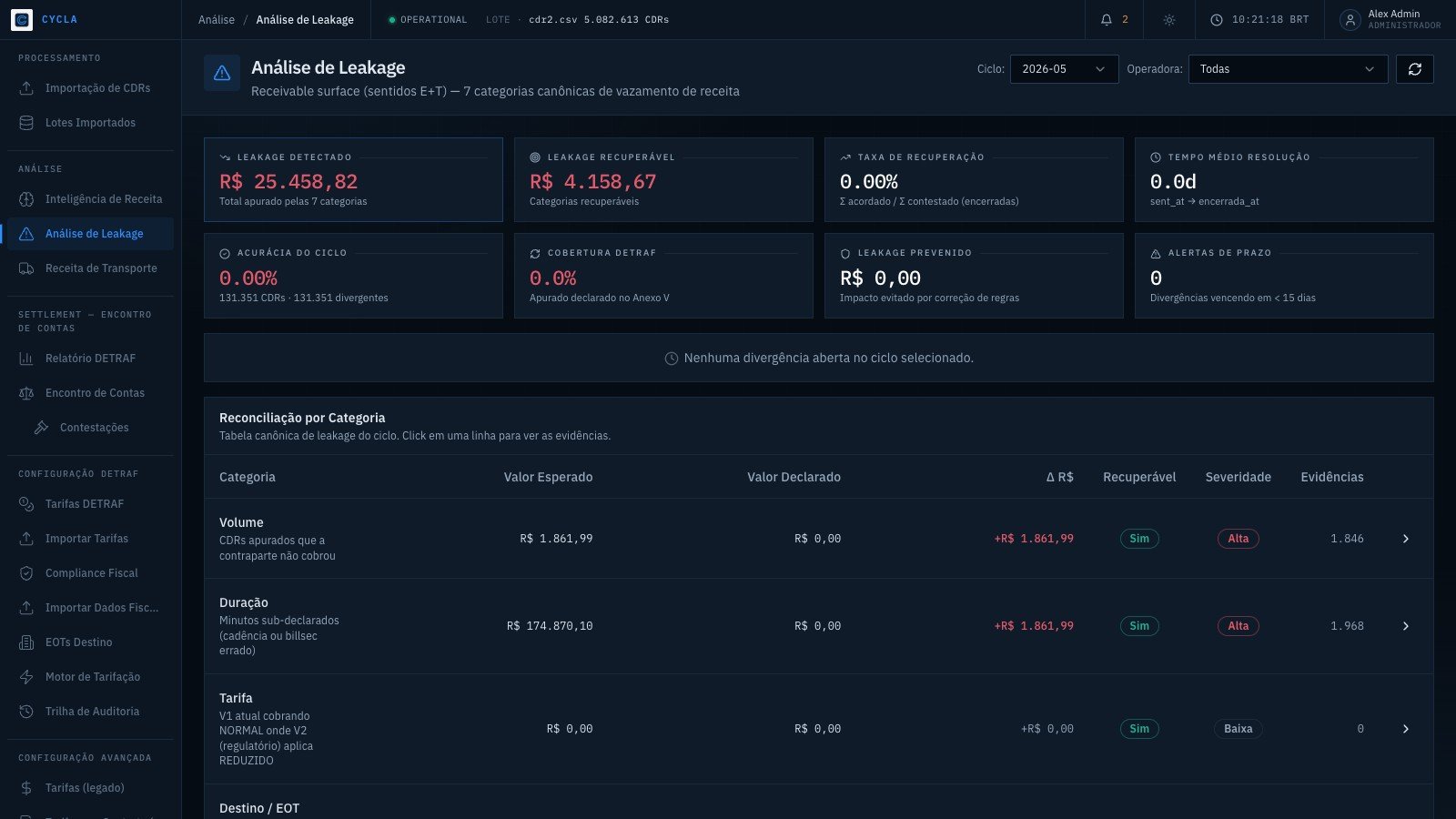Click evidence count 1.846
The width and height of the screenshot is (1456, 819).
click(x=1347, y=539)
